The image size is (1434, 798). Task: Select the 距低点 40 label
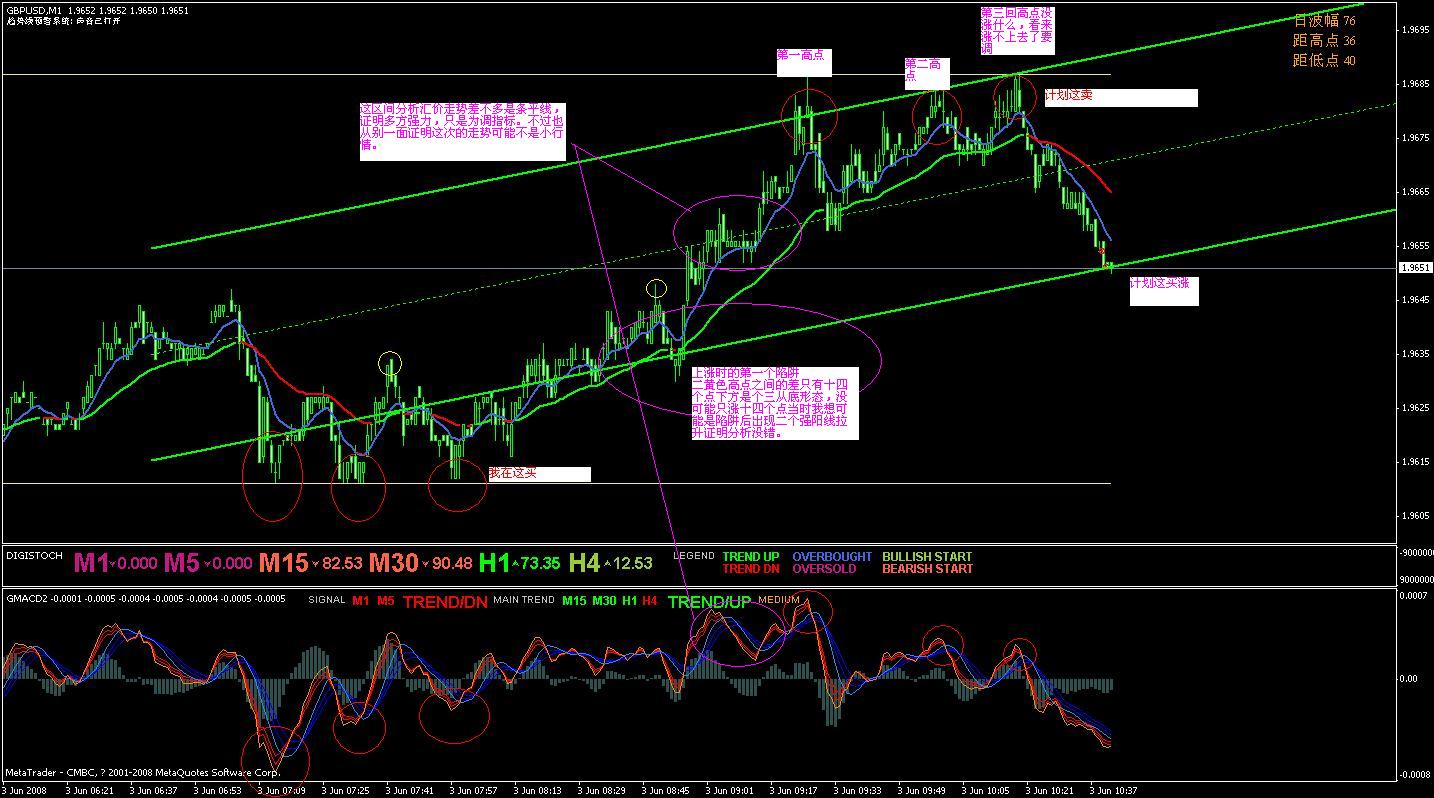point(1324,61)
